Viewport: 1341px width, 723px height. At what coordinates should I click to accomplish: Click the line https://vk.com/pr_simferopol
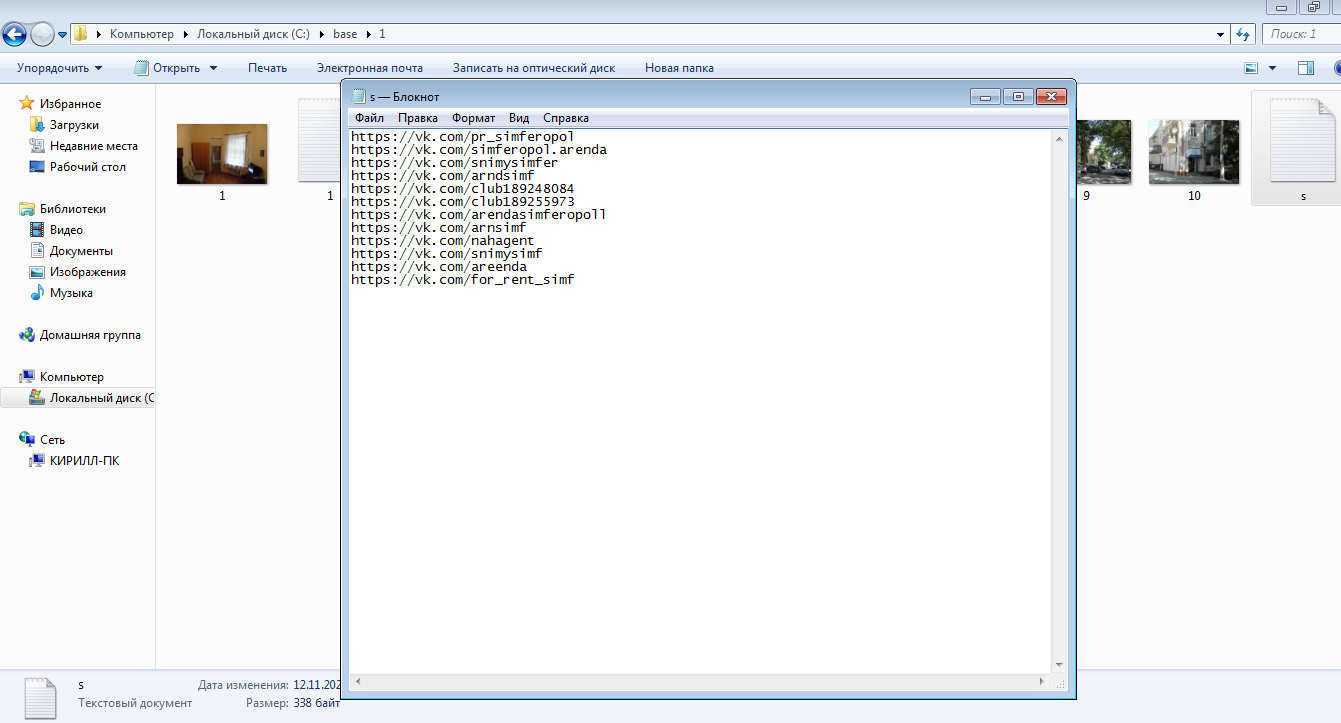click(x=462, y=137)
